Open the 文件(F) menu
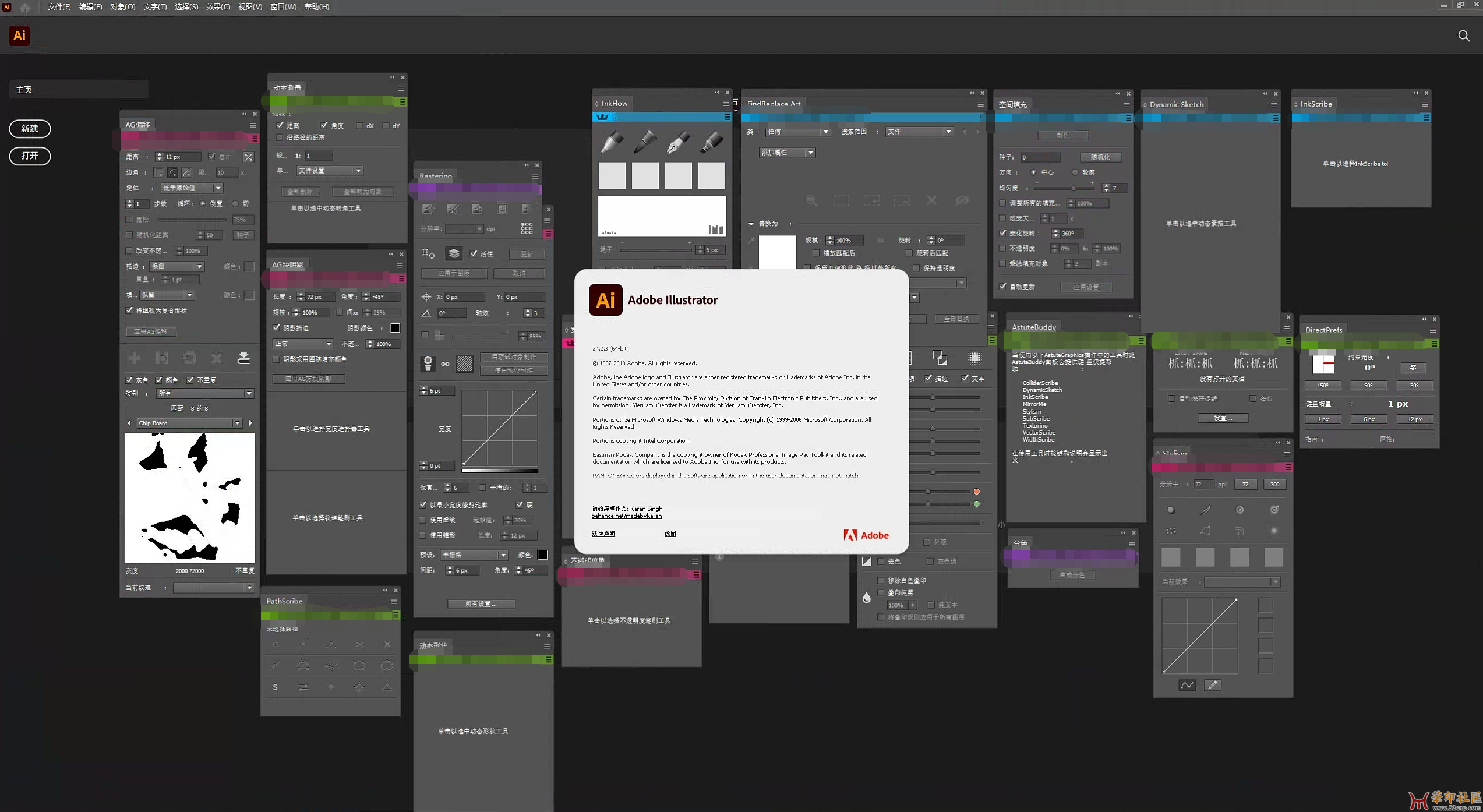 [x=59, y=7]
